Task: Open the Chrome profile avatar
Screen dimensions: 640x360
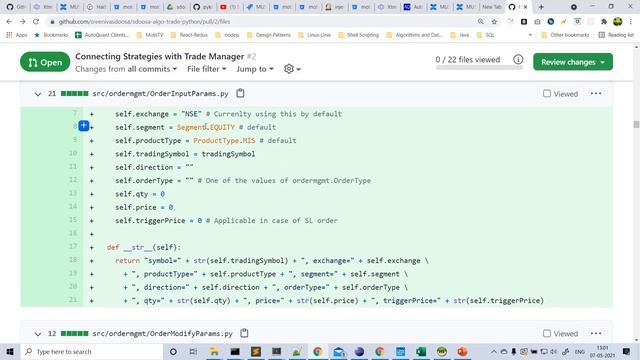Action: 618,22
